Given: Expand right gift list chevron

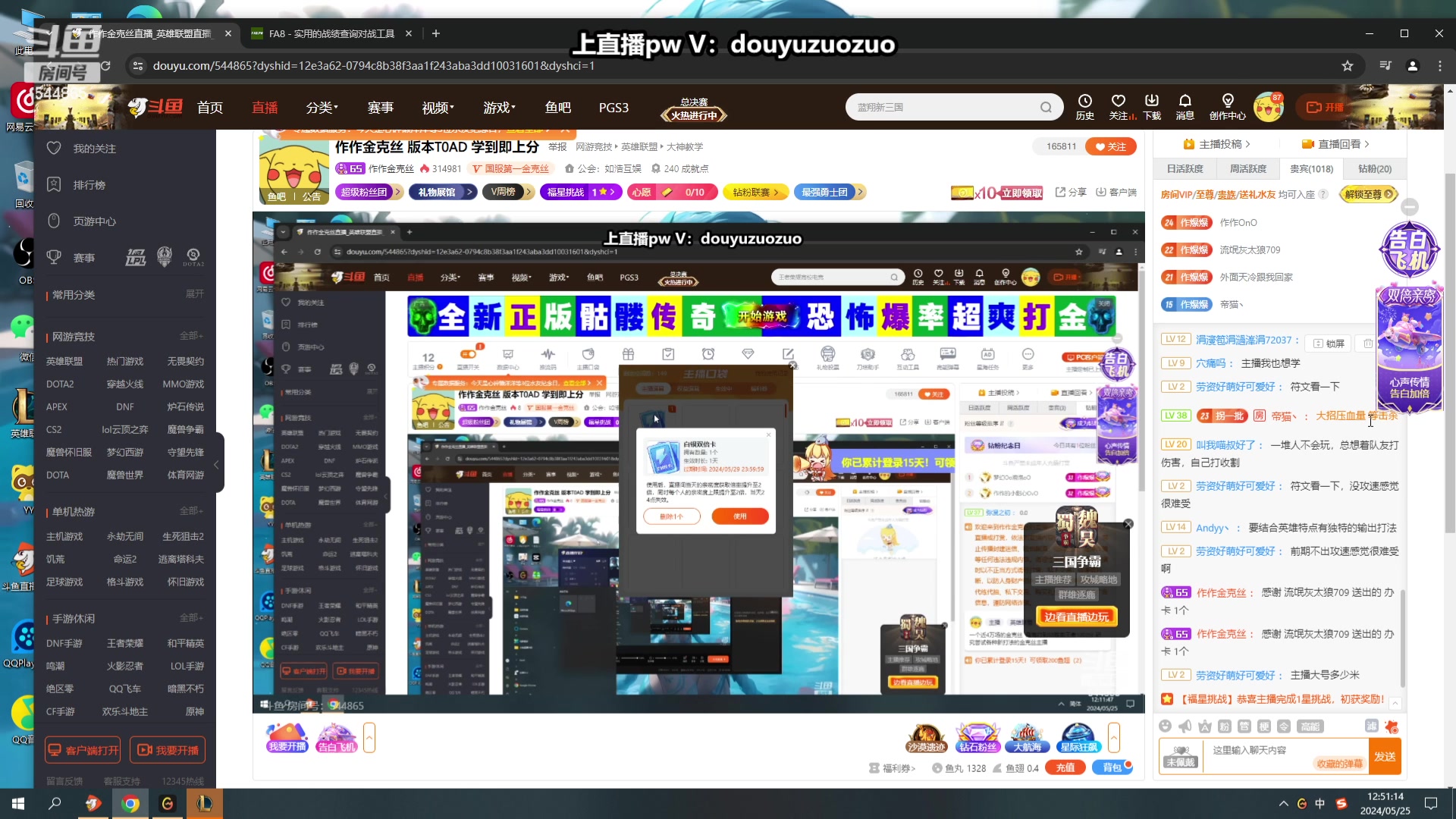Looking at the screenshot, I should pos(1114,738).
